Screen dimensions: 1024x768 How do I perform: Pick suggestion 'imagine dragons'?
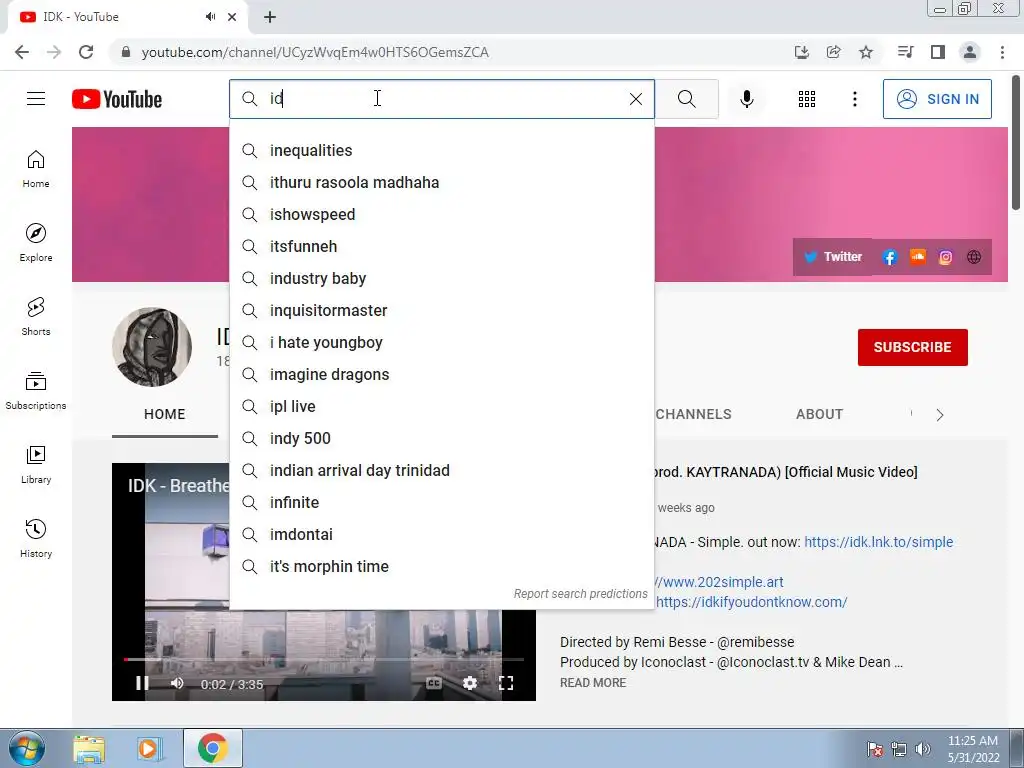click(442, 374)
